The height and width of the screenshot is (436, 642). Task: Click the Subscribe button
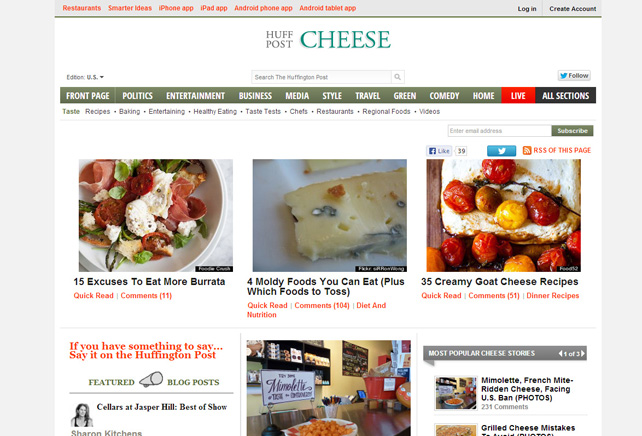pos(572,131)
